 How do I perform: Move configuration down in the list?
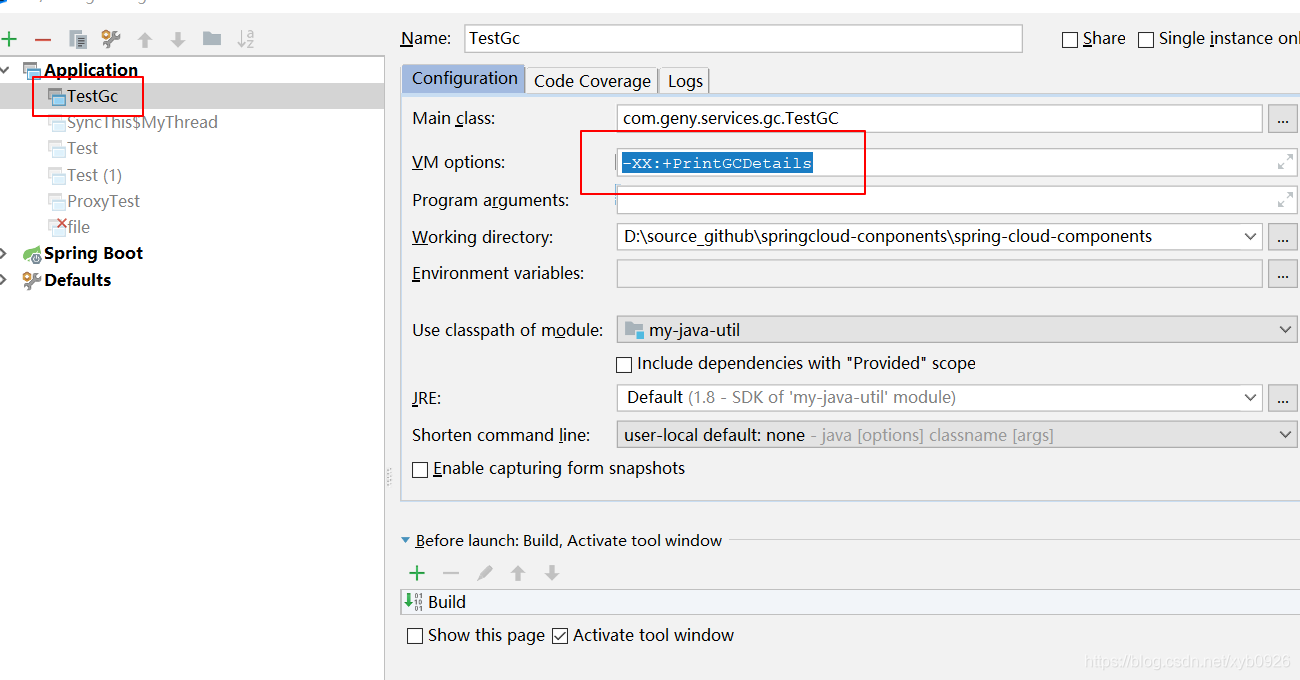[x=178, y=39]
